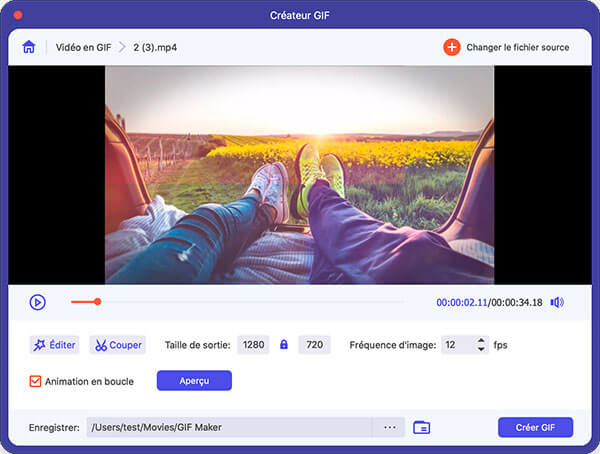Click the video preview image
This screenshot has height=454, width=600.
tap(300, 175)
